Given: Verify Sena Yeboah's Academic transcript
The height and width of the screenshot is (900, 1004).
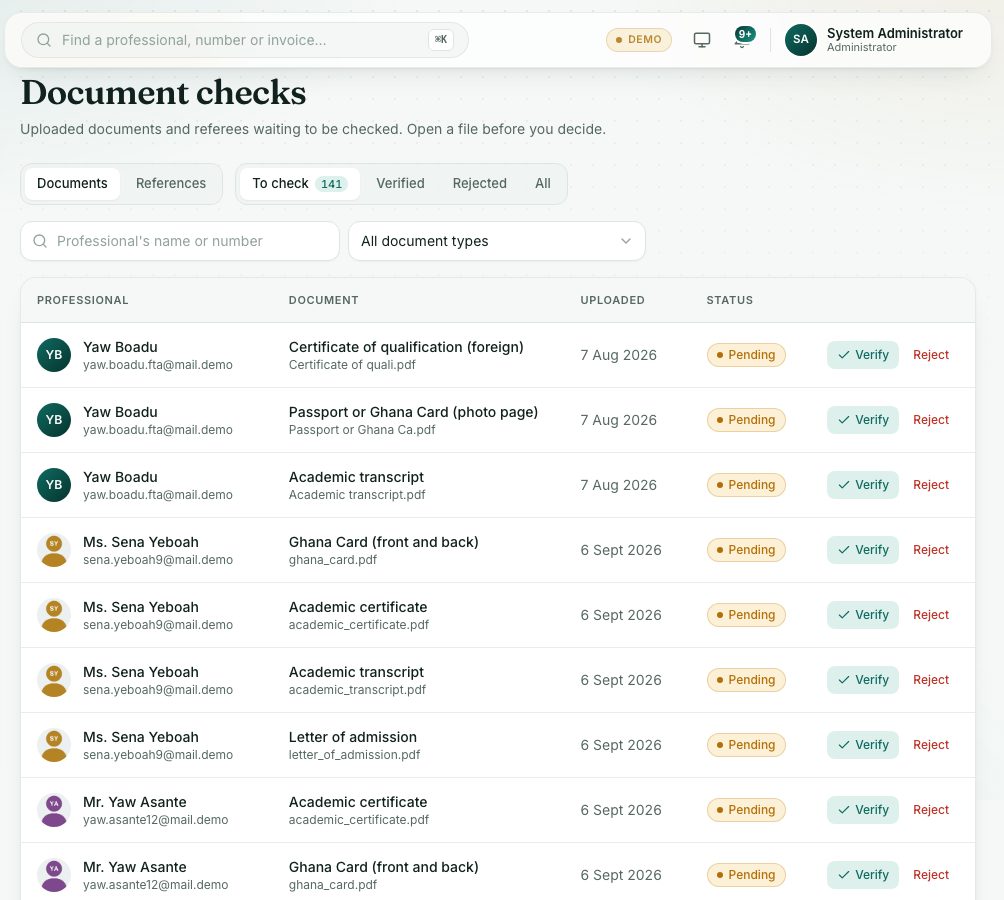Looking at the screenshot, I should click(862, 680).
